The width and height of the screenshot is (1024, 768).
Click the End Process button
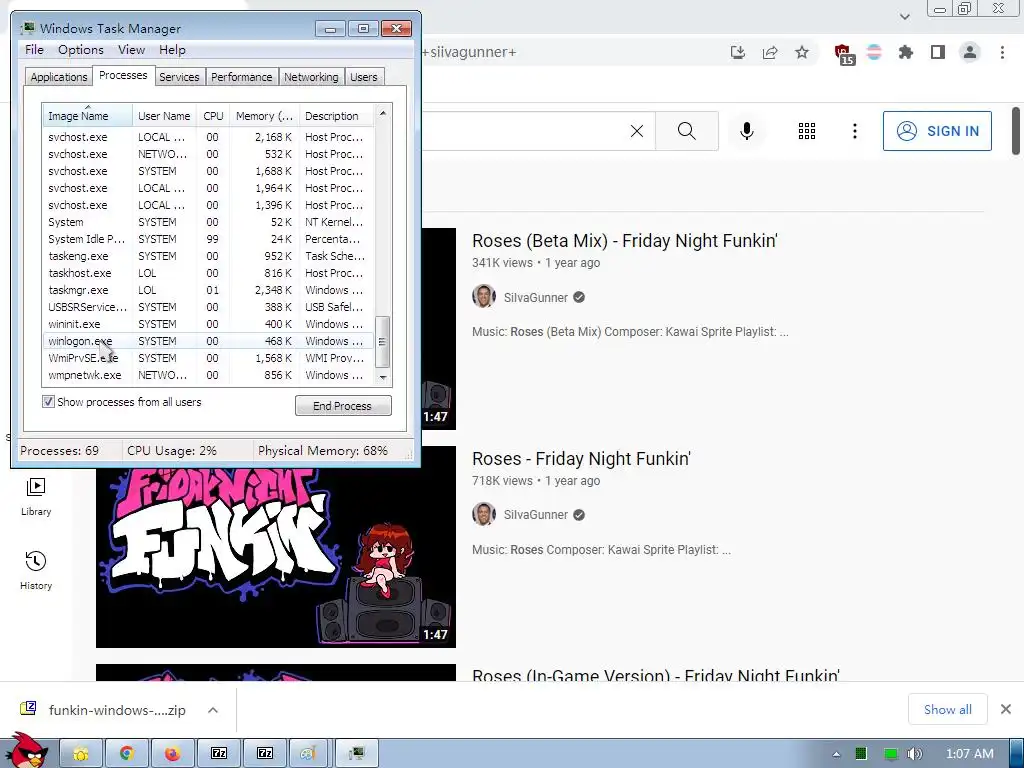point(343,406)
